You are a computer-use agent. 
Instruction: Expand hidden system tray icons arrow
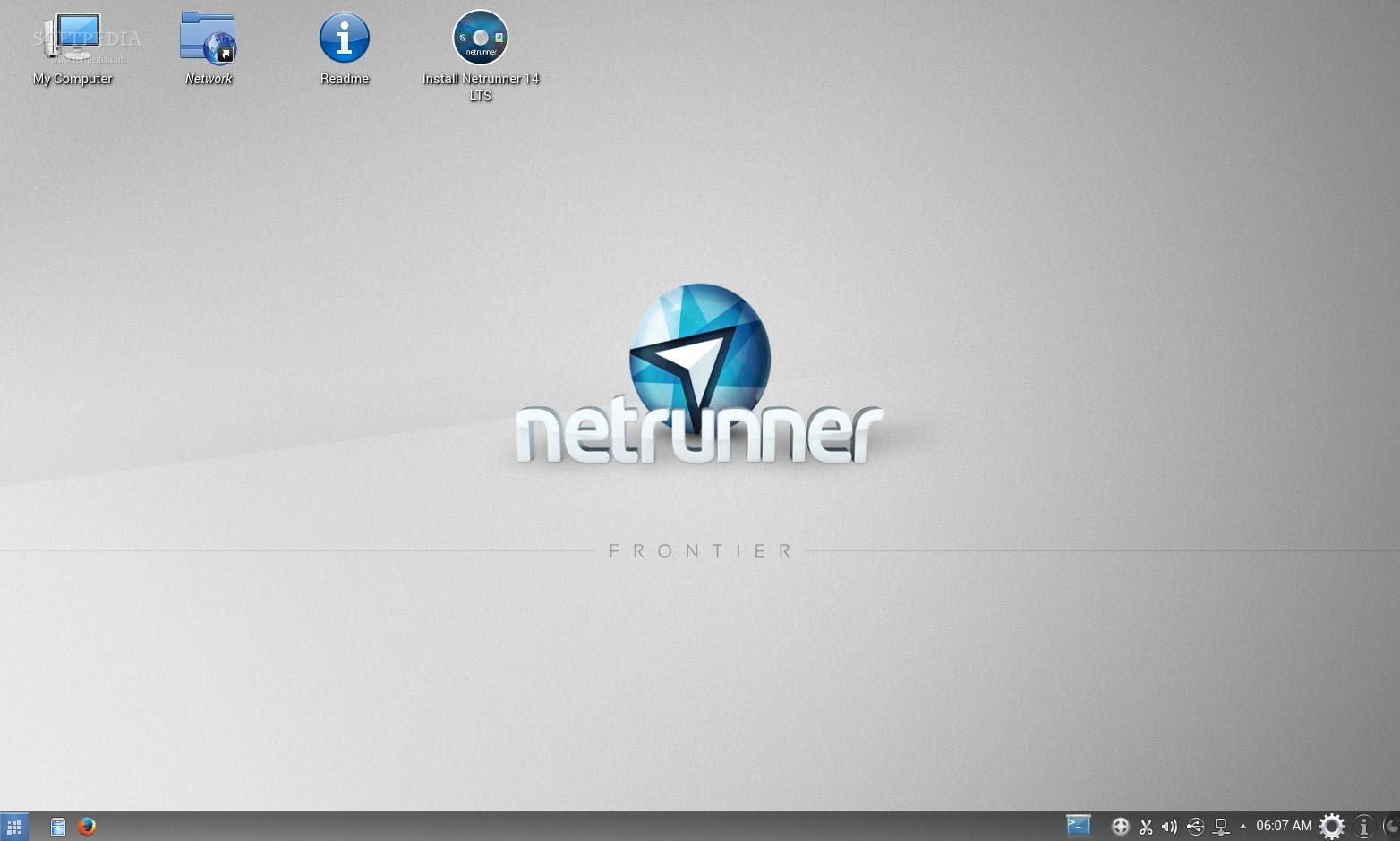[x=1242, y=827]
